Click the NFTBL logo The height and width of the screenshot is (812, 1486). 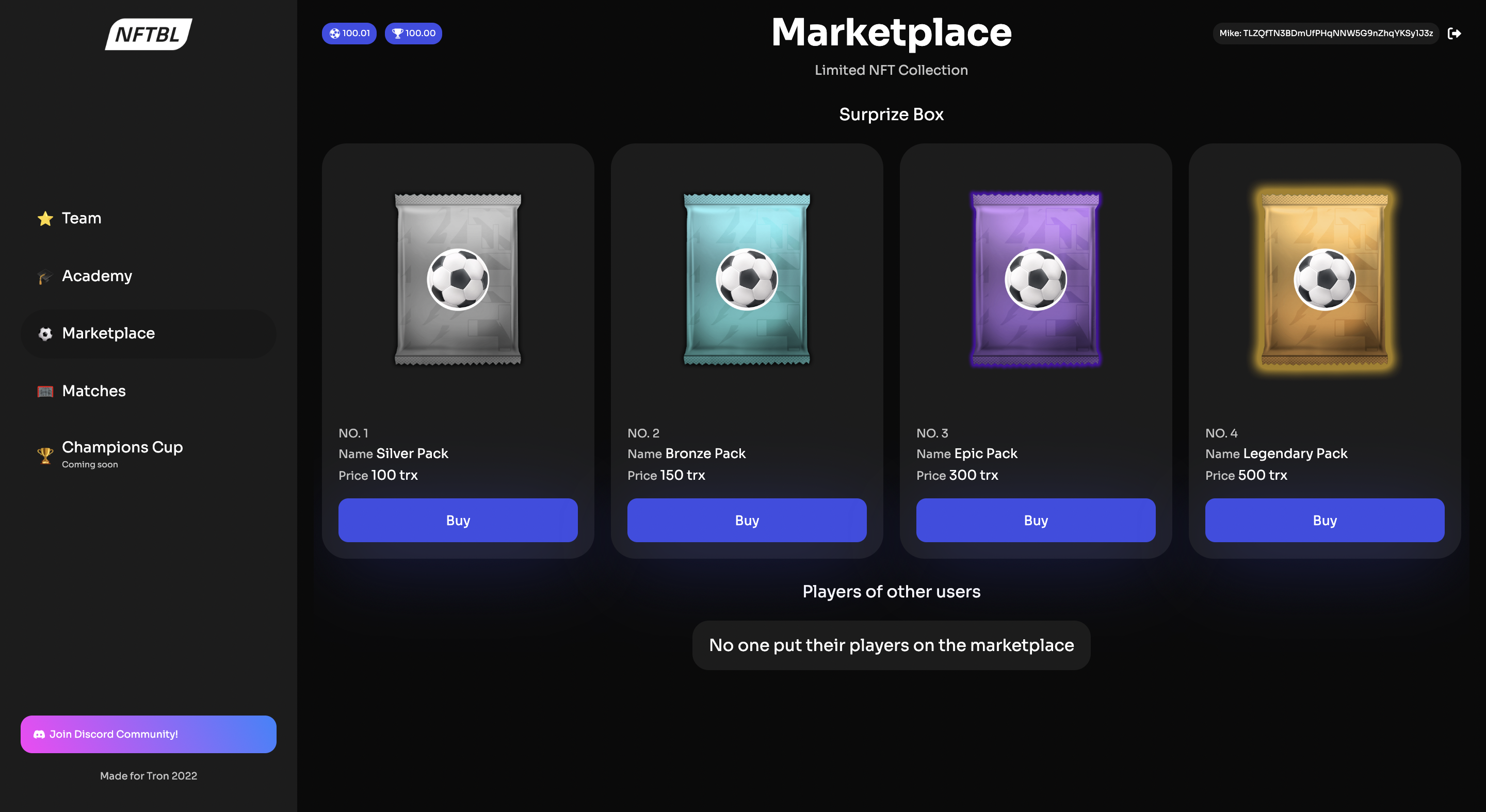click(x=148, y=33)
